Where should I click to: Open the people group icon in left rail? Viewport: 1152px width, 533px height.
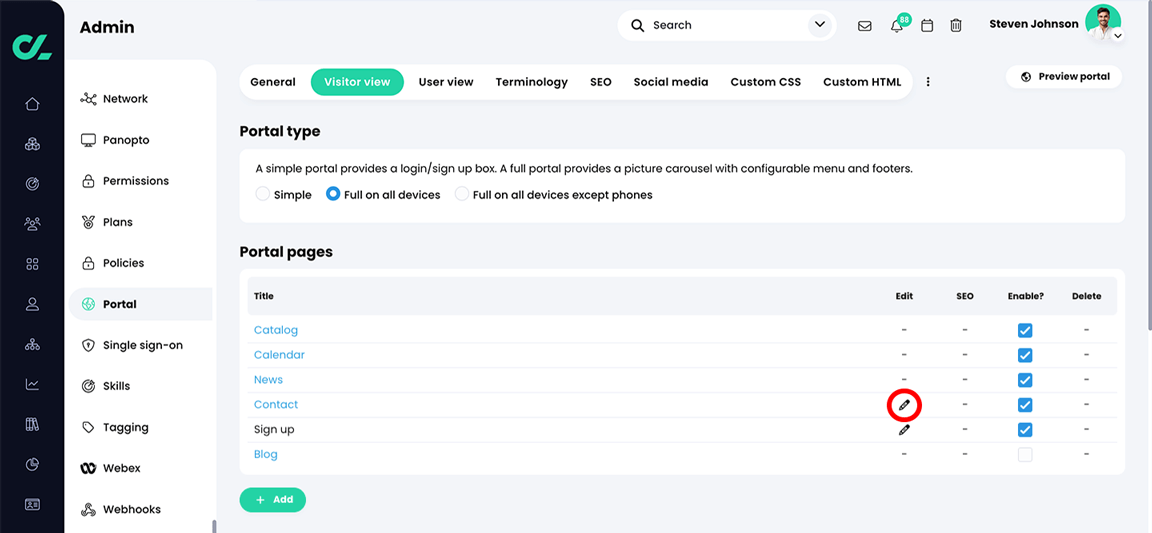coord(32,224)
